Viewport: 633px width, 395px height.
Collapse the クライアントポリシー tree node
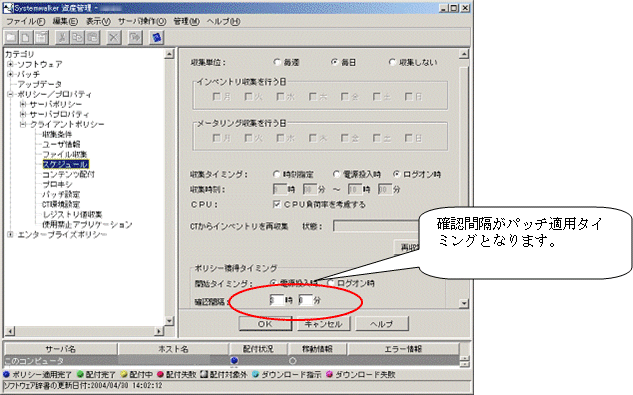pos(23,124)
